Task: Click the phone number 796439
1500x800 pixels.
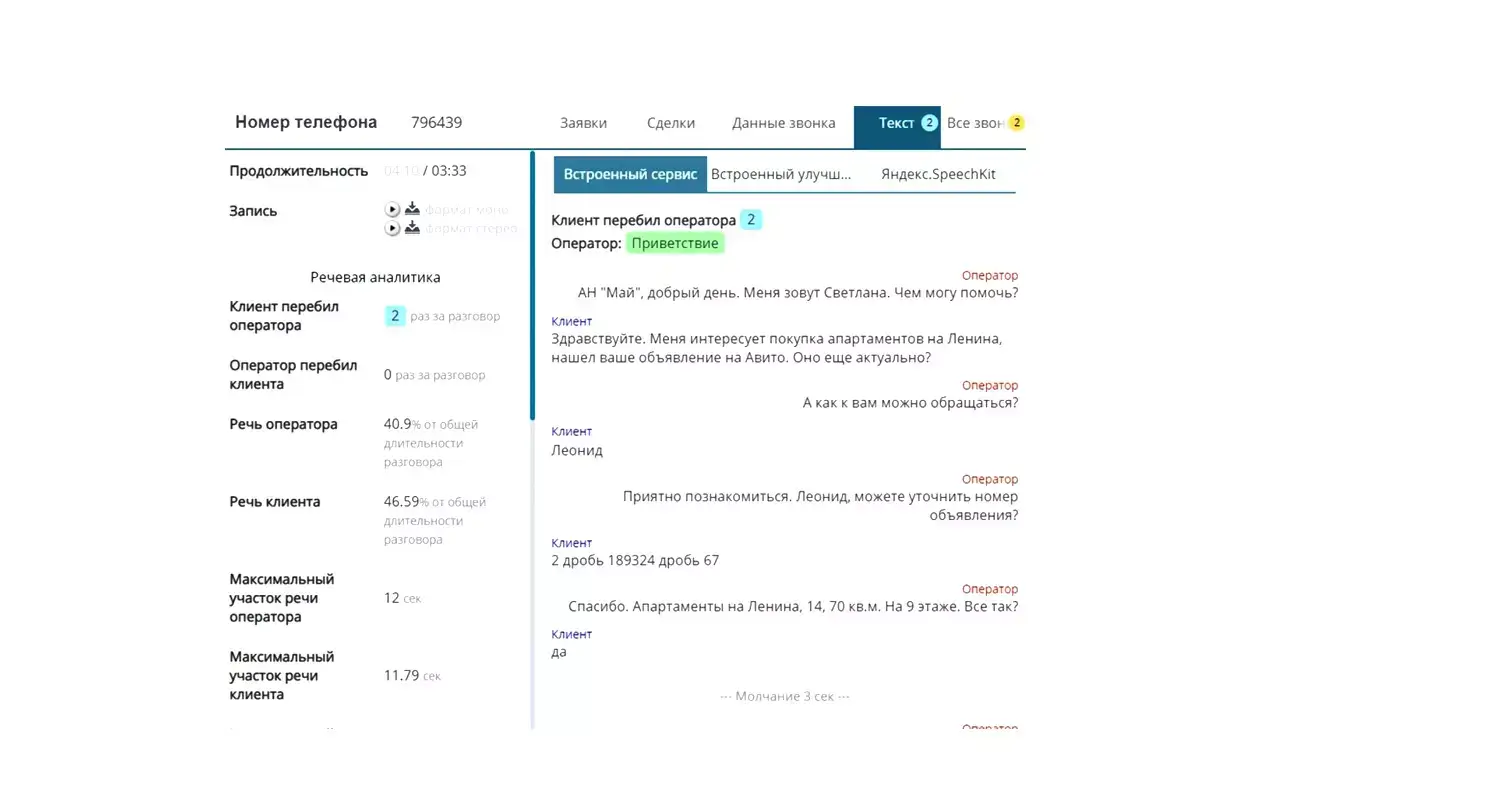Action: 436,123
